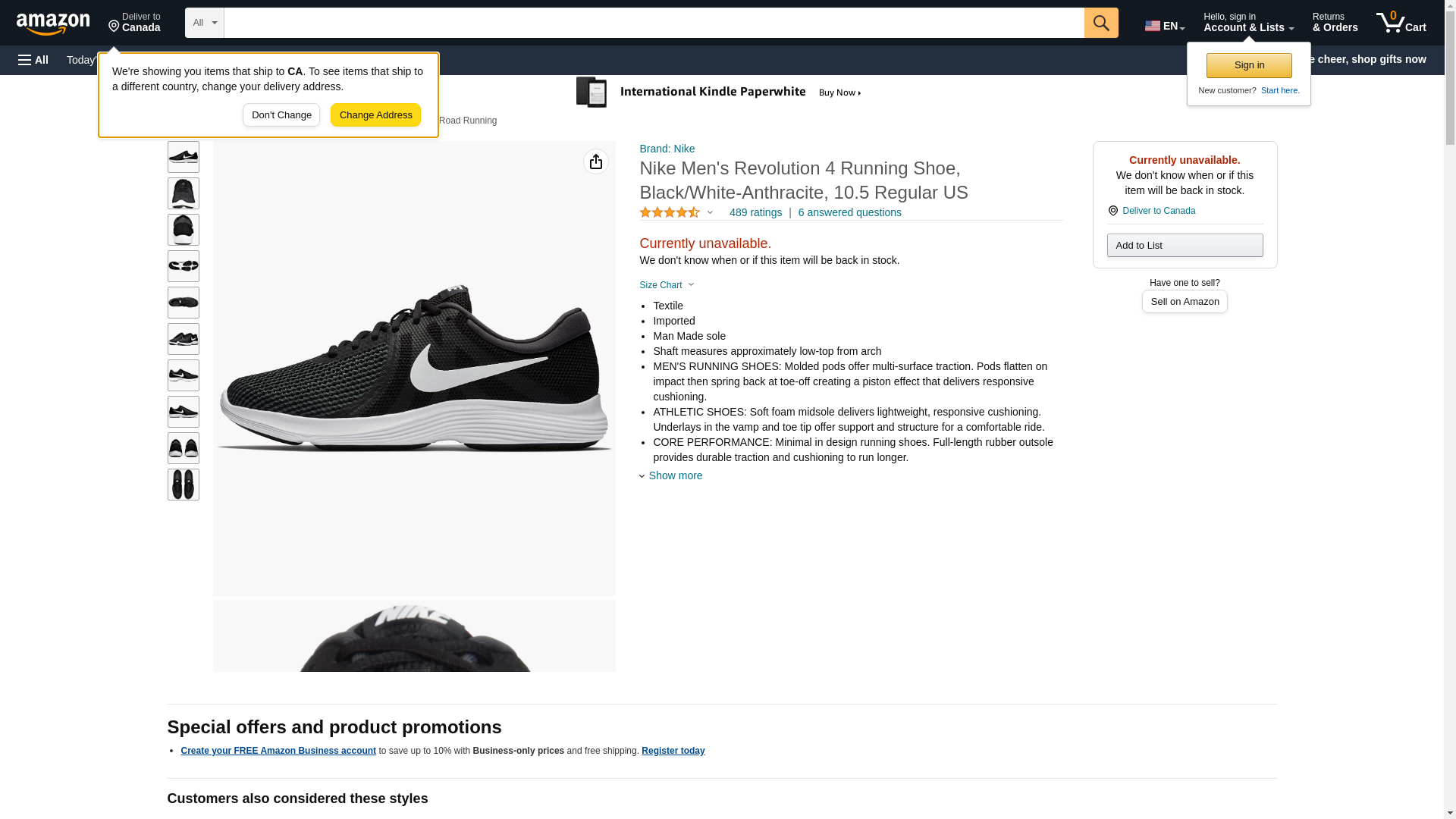Click the search magnifier Go button
1456x819 pixels.
coord(1100,23)
